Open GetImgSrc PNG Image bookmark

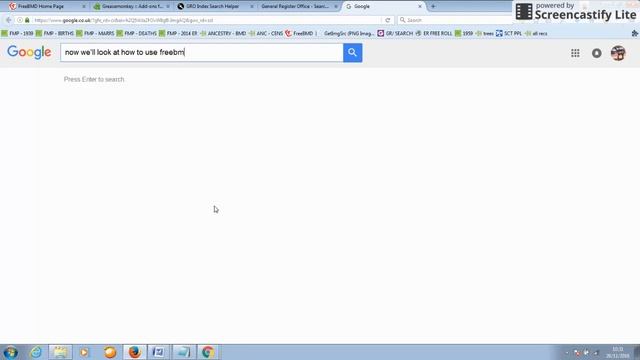point(348,33)
